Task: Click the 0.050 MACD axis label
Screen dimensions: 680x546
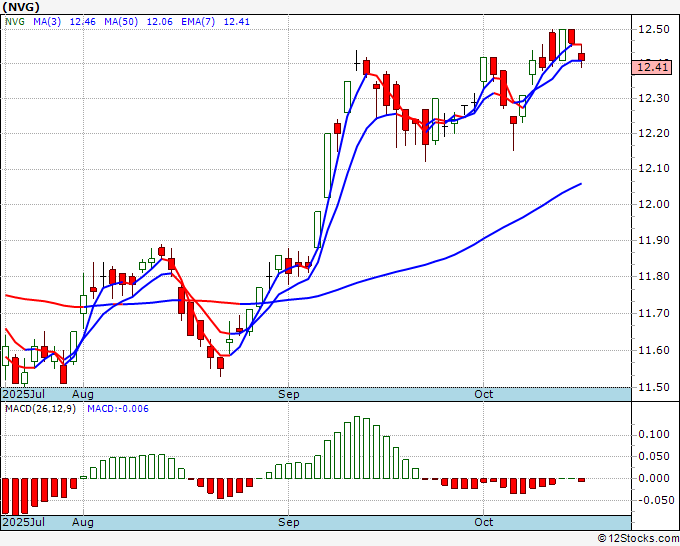Action: [653, 456]
